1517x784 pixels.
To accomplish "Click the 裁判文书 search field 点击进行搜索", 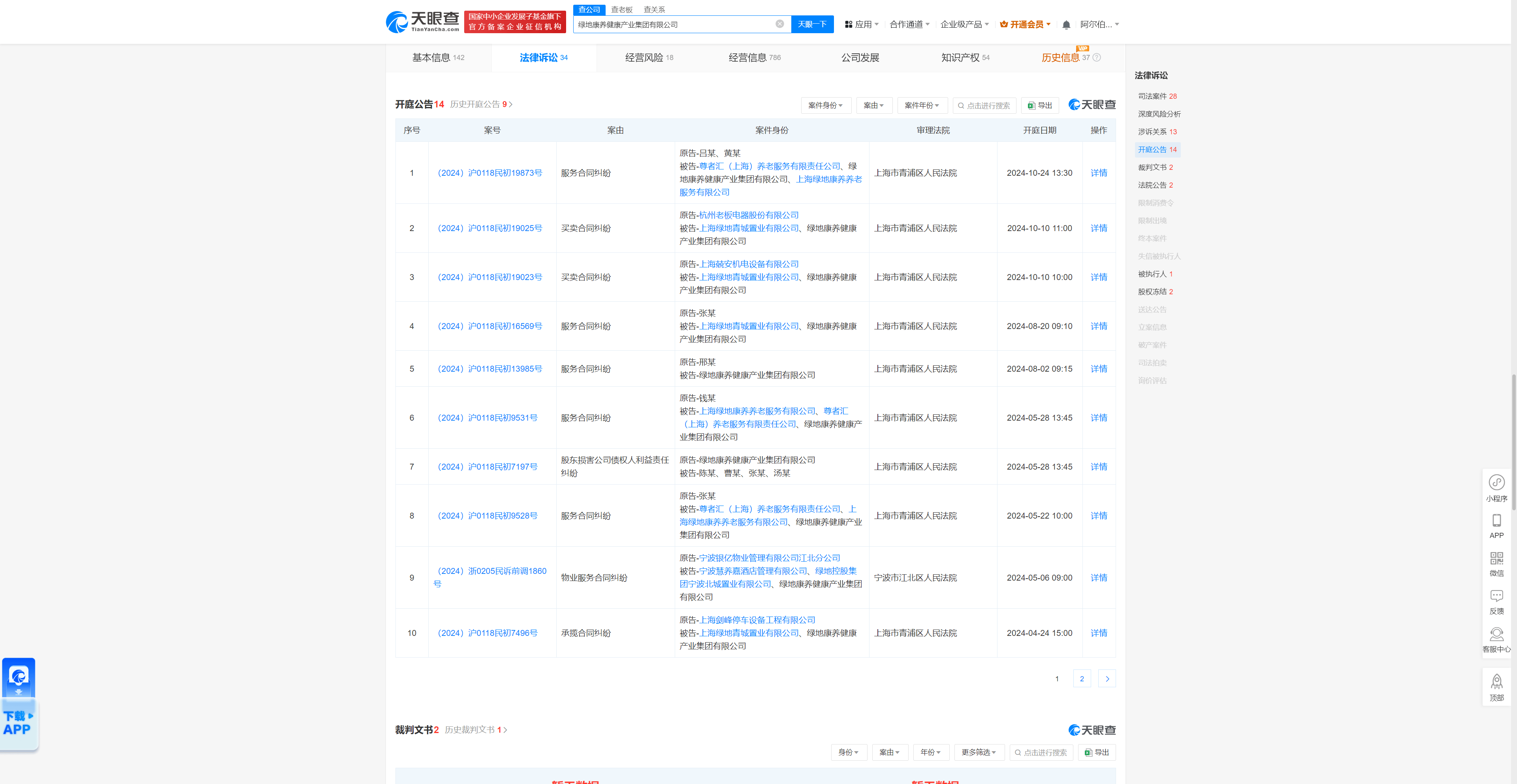I will point(1041,752).
